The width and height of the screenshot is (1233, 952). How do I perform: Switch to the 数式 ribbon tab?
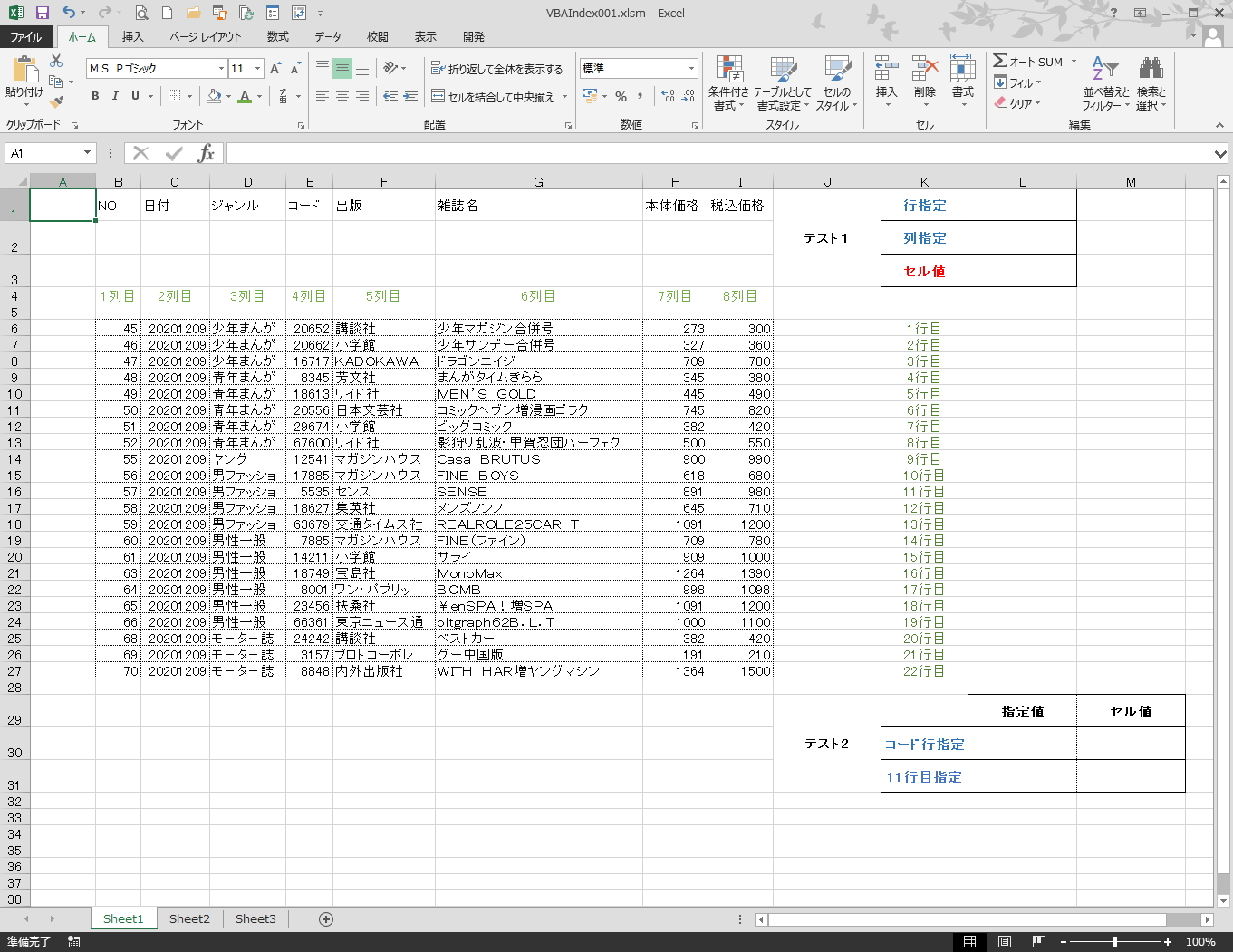coord(278,37)
